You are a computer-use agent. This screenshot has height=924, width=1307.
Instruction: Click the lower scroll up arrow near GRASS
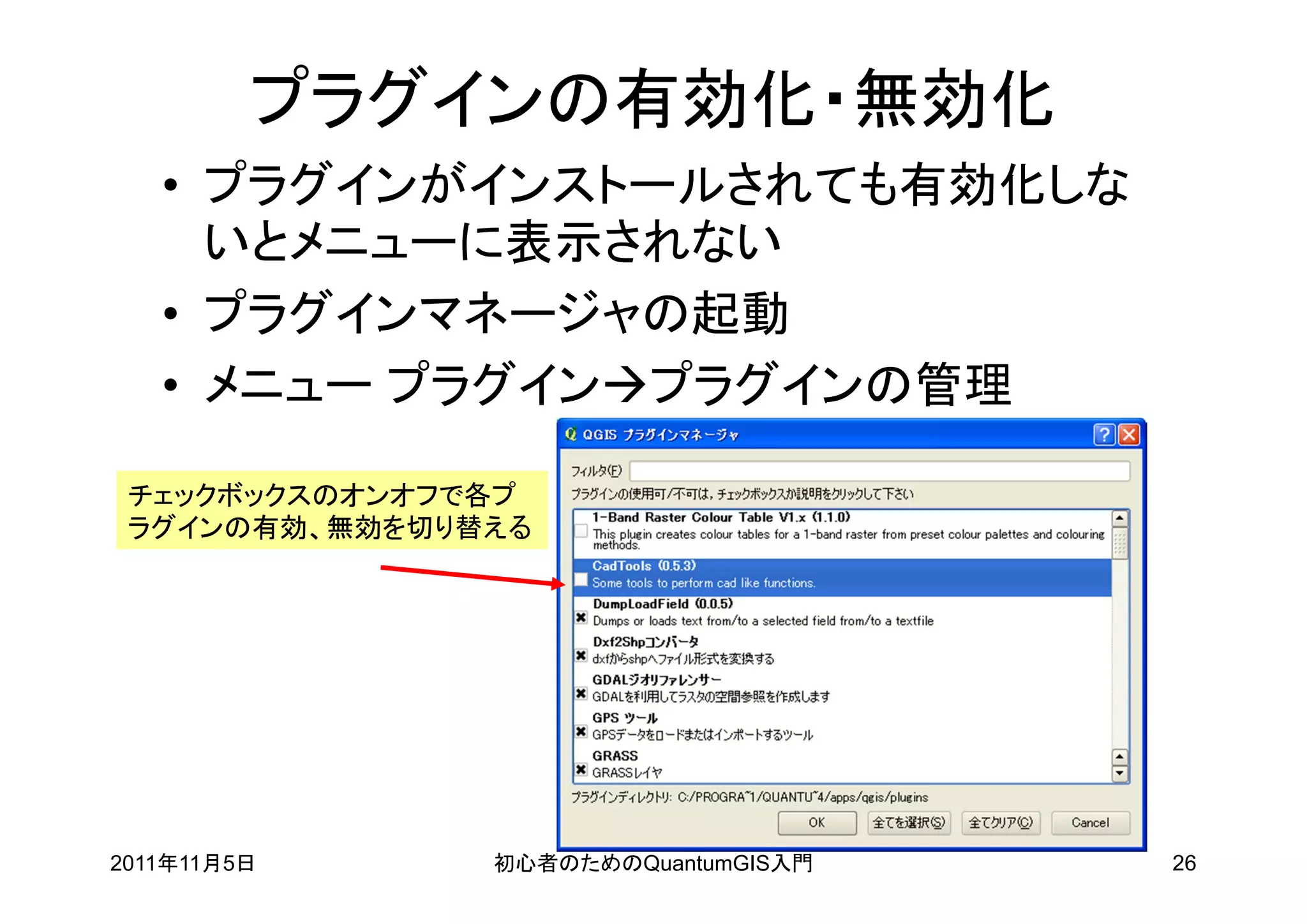click(1120, 757)
